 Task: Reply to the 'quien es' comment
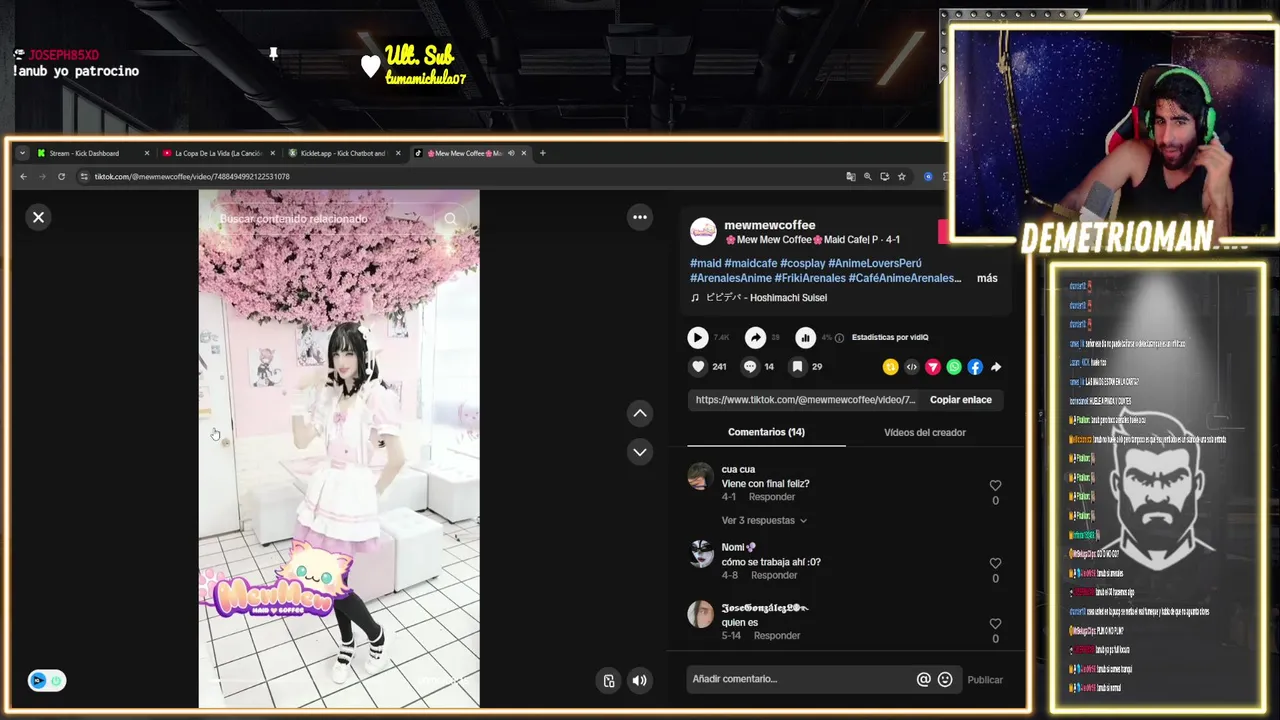tap(777, 635)
